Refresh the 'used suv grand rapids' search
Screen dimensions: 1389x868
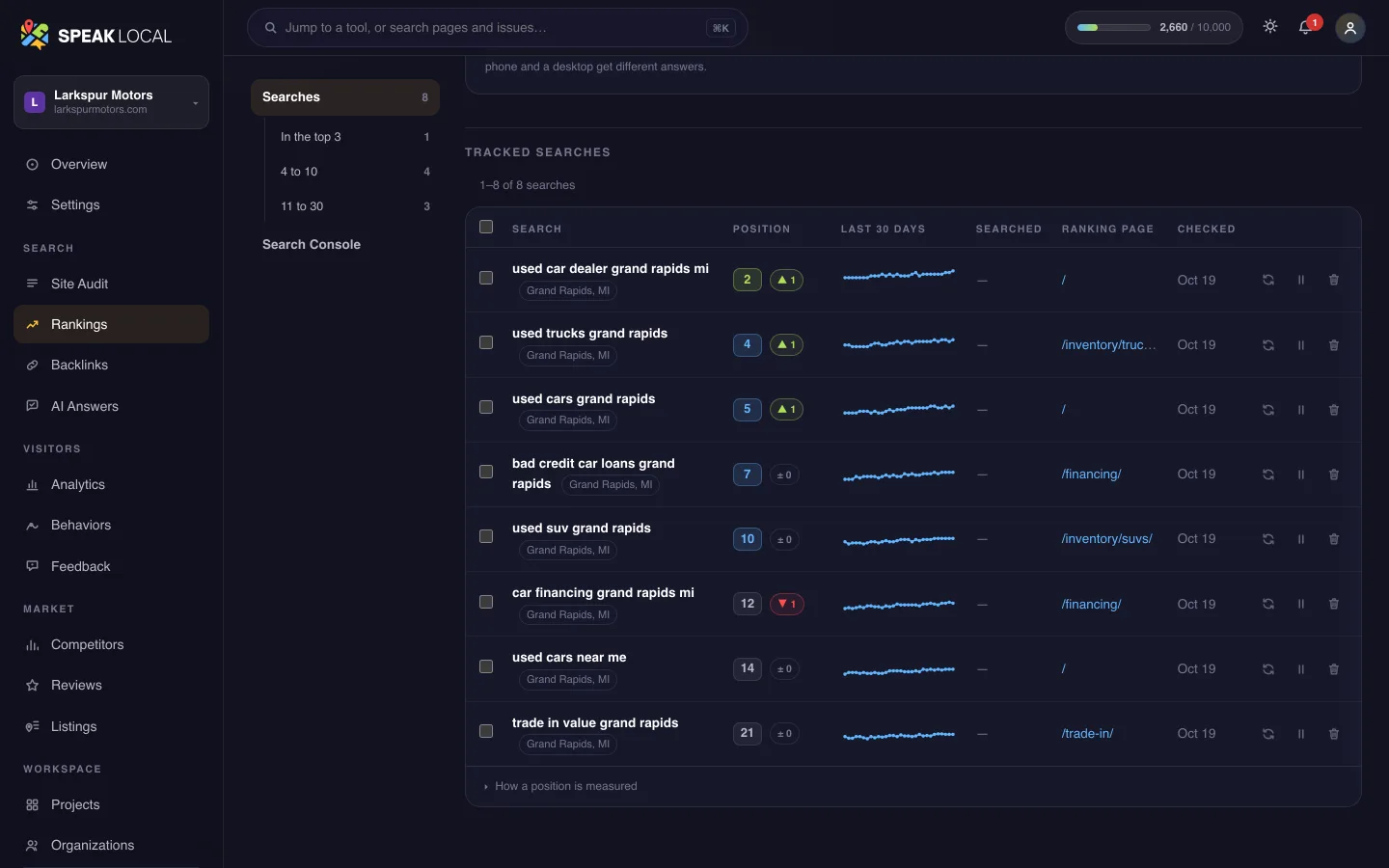coord(1268,539)
